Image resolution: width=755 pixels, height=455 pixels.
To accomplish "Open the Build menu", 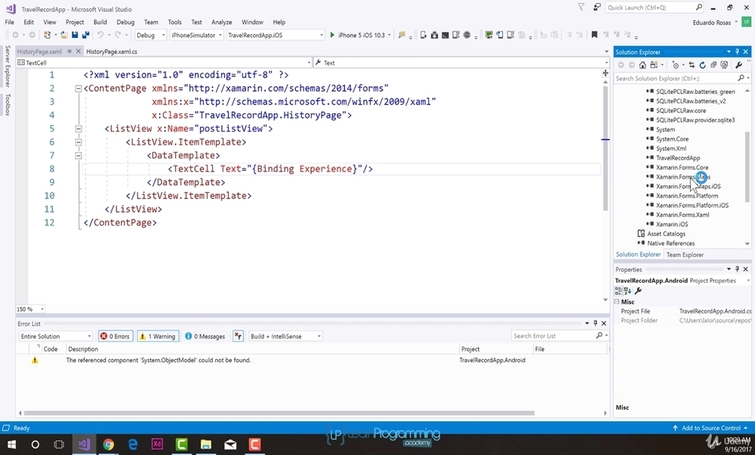I will click(100, 22).
